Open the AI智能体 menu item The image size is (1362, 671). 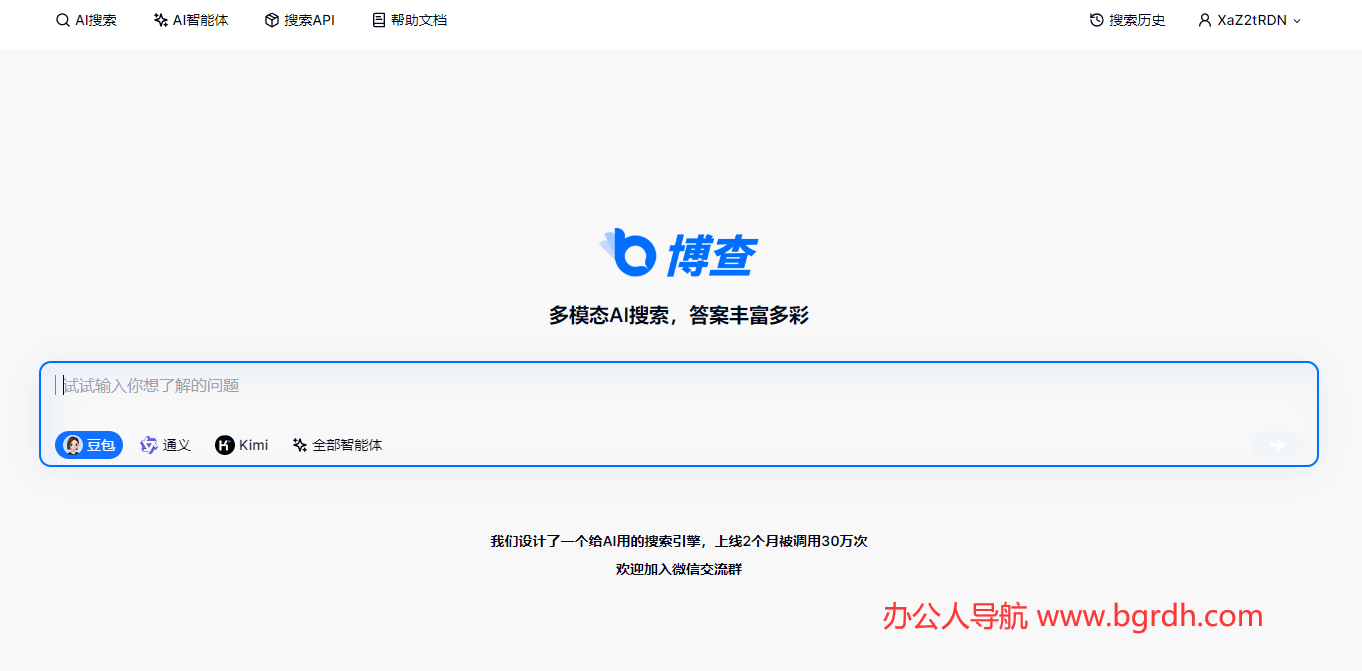[x=190, y=19]
